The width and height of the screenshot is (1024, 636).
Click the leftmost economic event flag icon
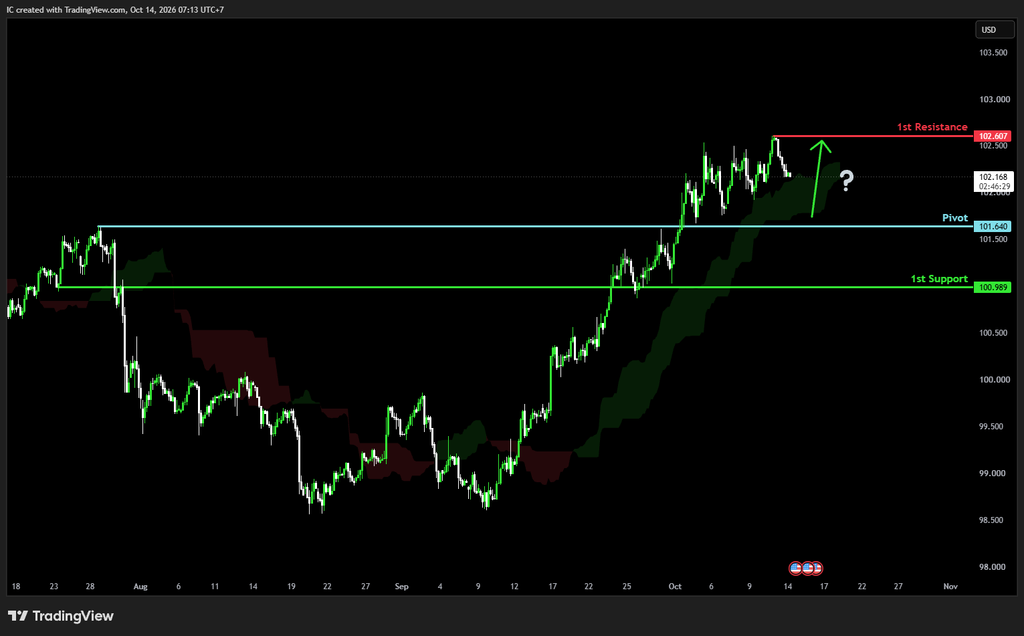pyautogui.click(x=795, y=568)
